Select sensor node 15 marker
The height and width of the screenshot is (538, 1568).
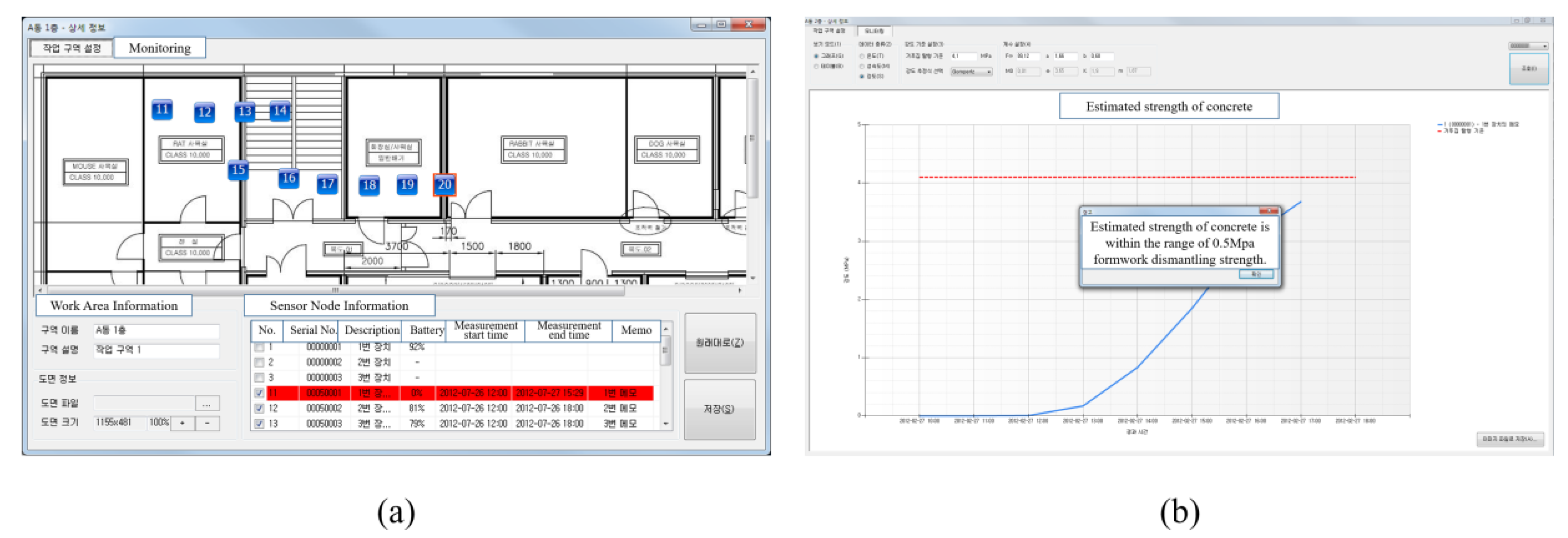coord(238,170)
